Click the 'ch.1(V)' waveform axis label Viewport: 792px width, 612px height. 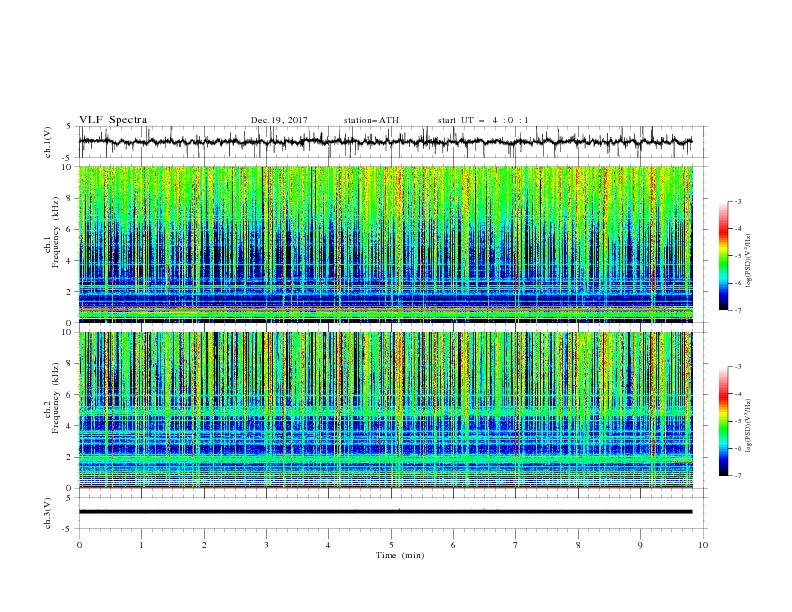click(48, 142)
